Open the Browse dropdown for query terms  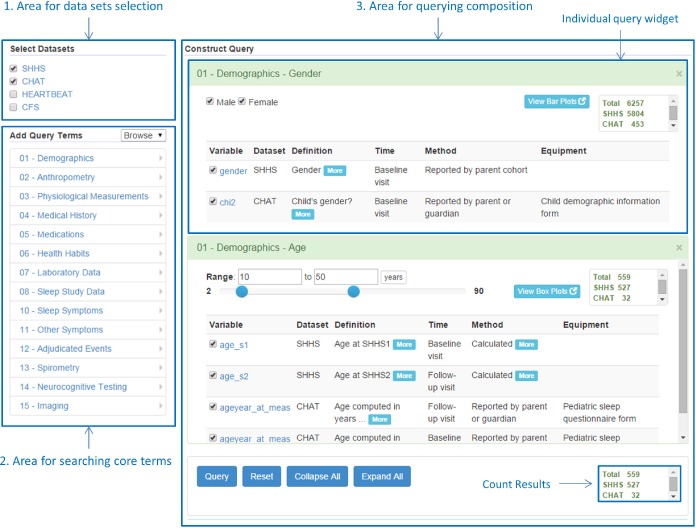pyautogui.click(x=143, y=135)
